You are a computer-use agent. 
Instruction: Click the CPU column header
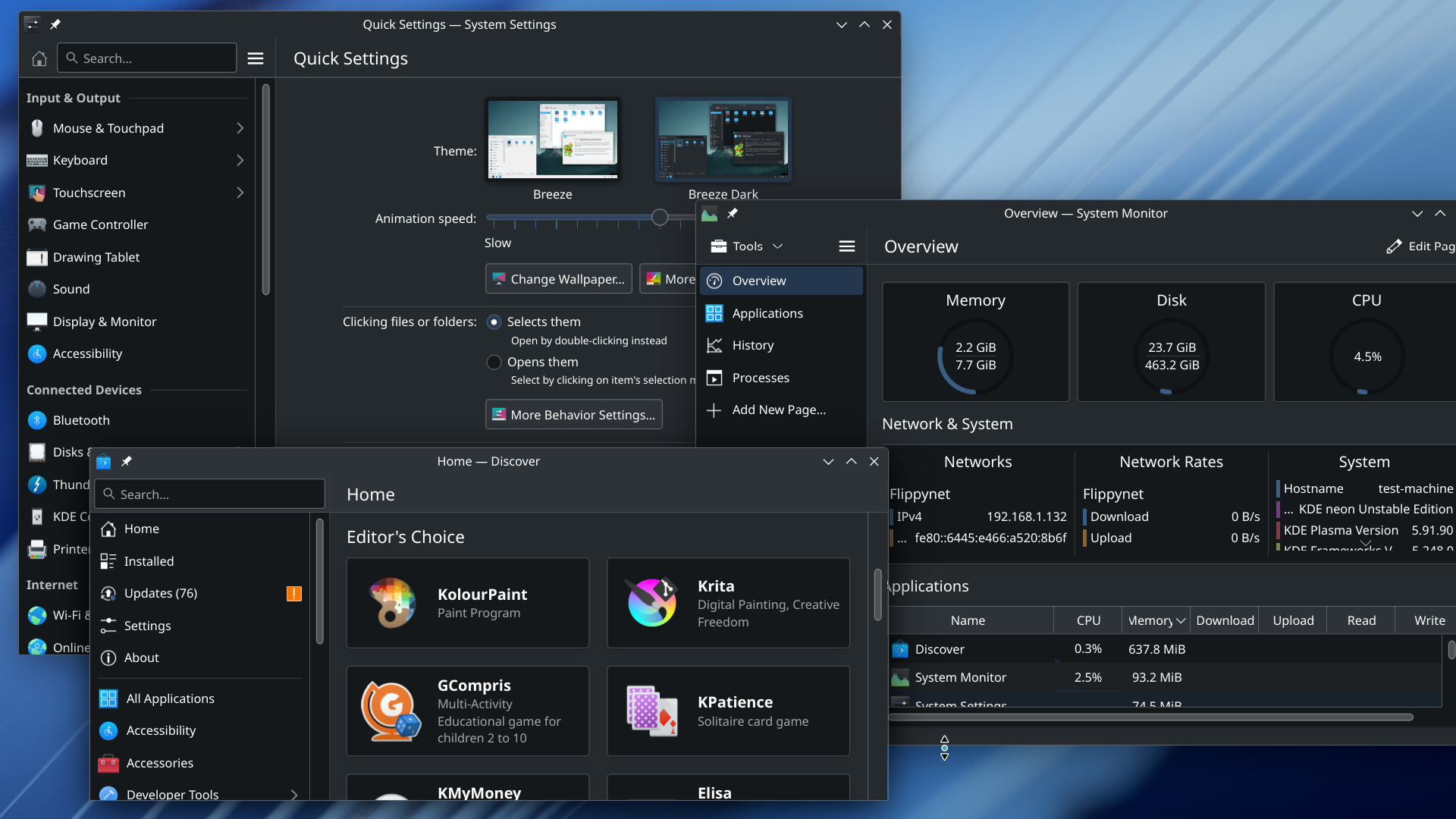(1088, 621)
